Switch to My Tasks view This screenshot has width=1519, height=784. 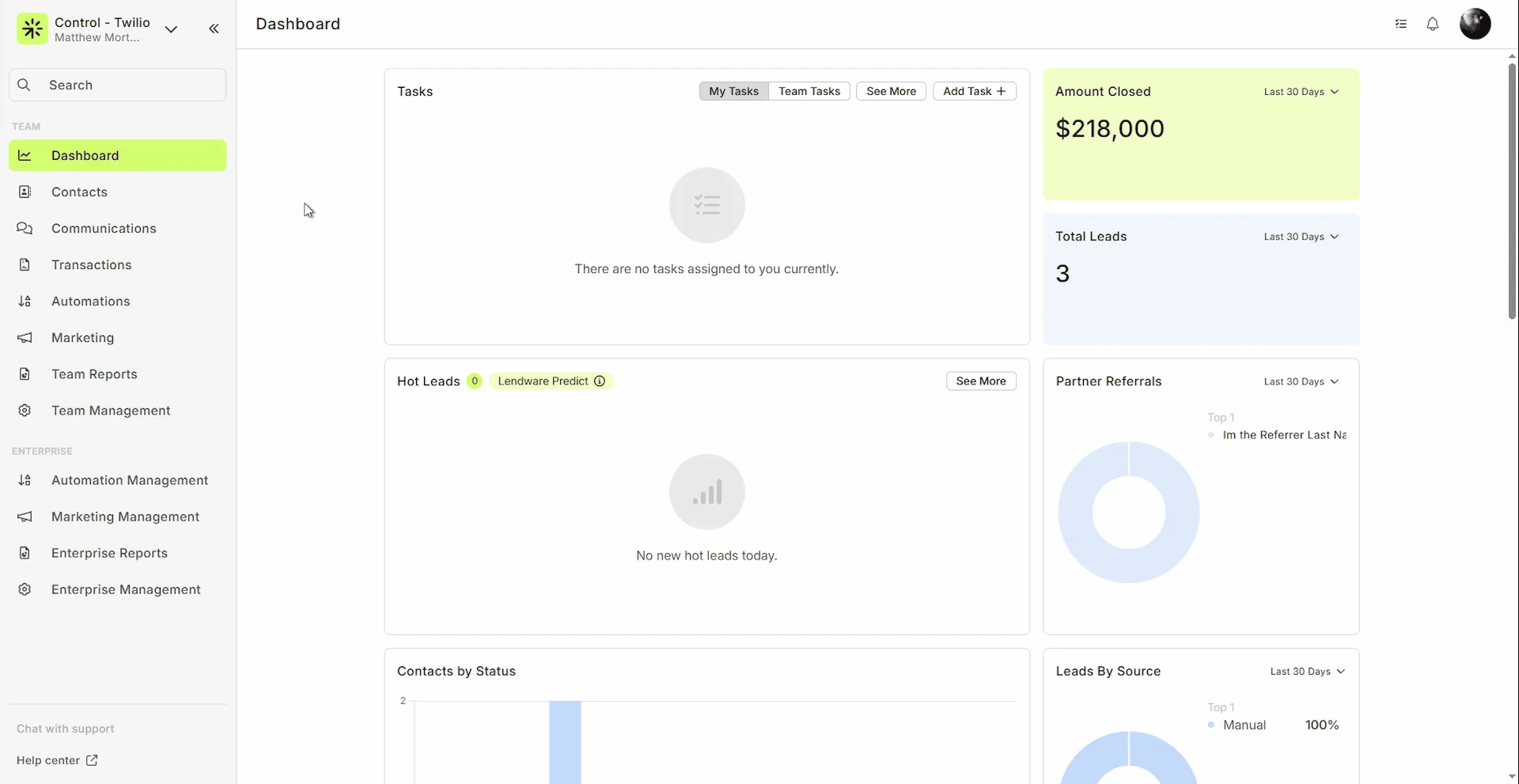[733, 92]
